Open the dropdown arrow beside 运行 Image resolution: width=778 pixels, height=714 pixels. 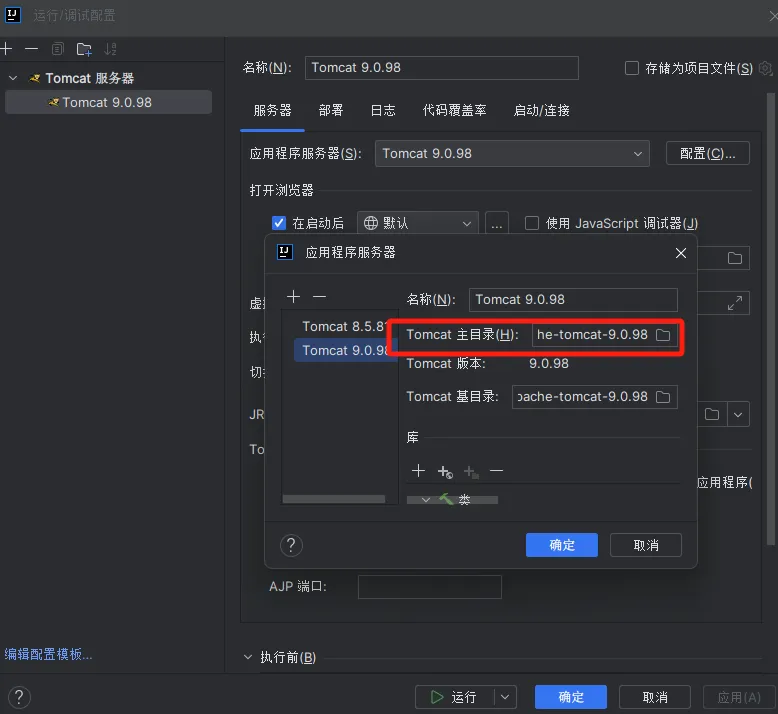tap(505, 697)
